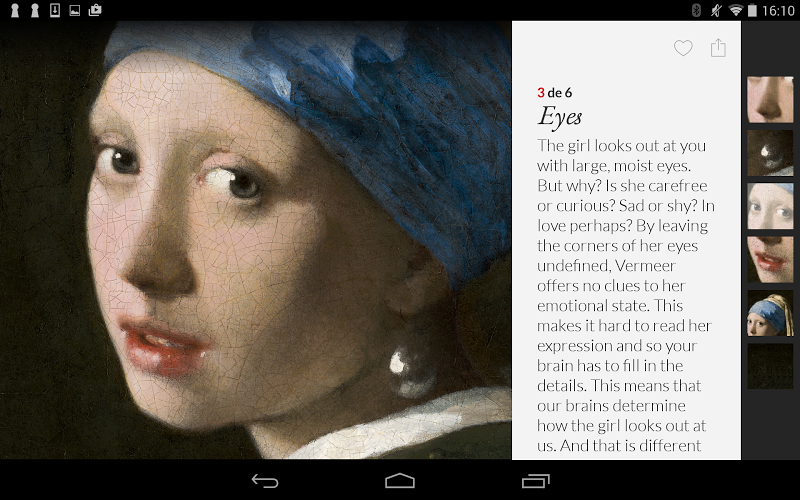Tap the Wi-Fi status icon
The width and height of the screenshot is (800, 500).
[735, 10]
